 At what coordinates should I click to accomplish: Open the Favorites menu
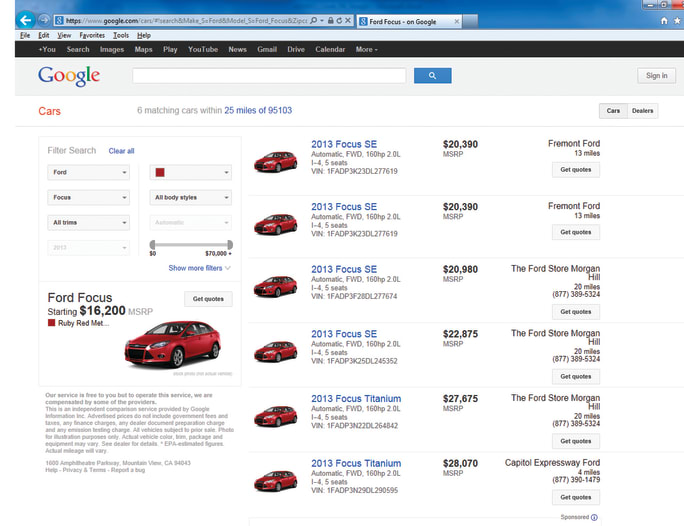pos(92,35)
